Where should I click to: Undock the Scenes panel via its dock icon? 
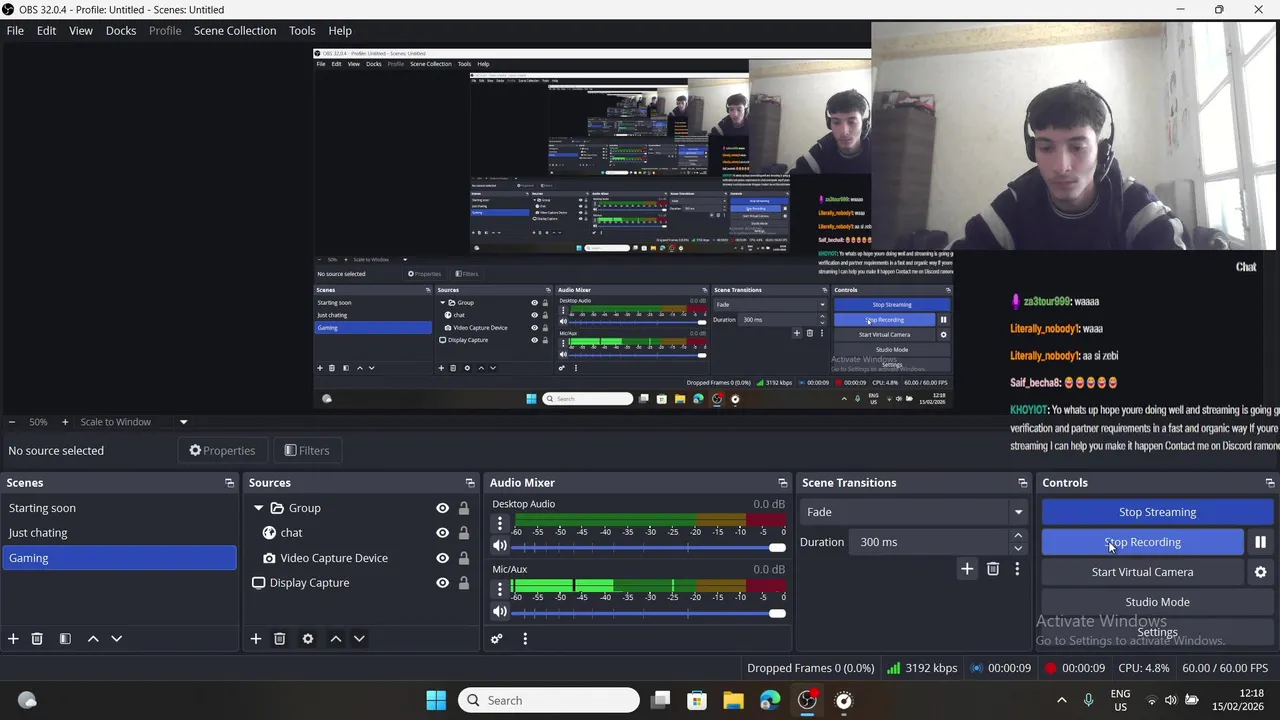[229, 483]
